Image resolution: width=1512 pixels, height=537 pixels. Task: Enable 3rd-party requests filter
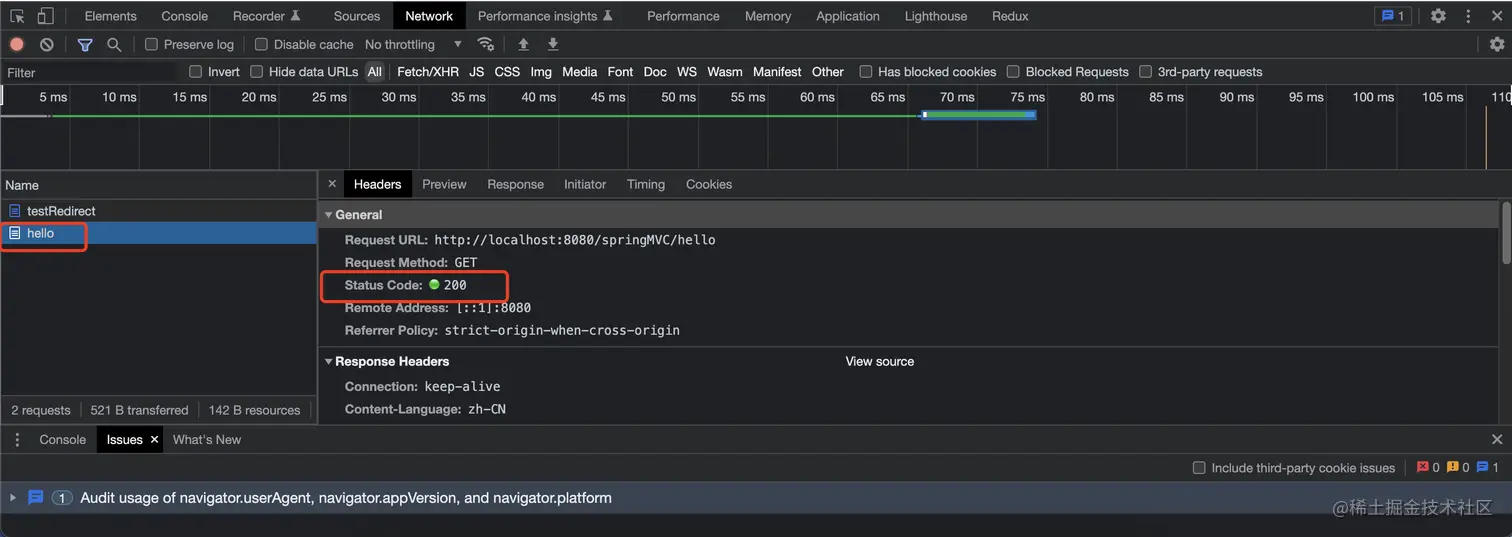(x=1146, y=72)
